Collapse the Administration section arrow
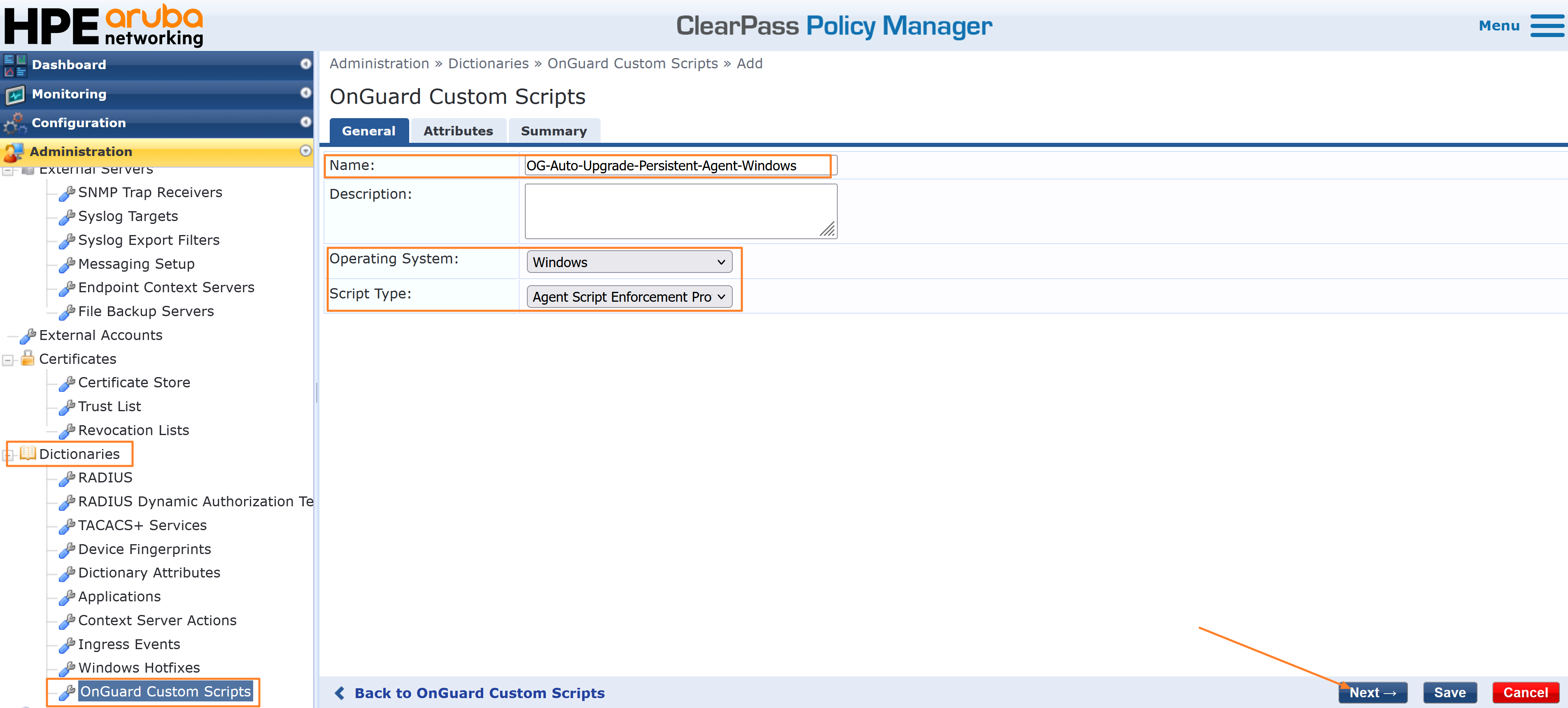1568x708 pixels. 305,151
